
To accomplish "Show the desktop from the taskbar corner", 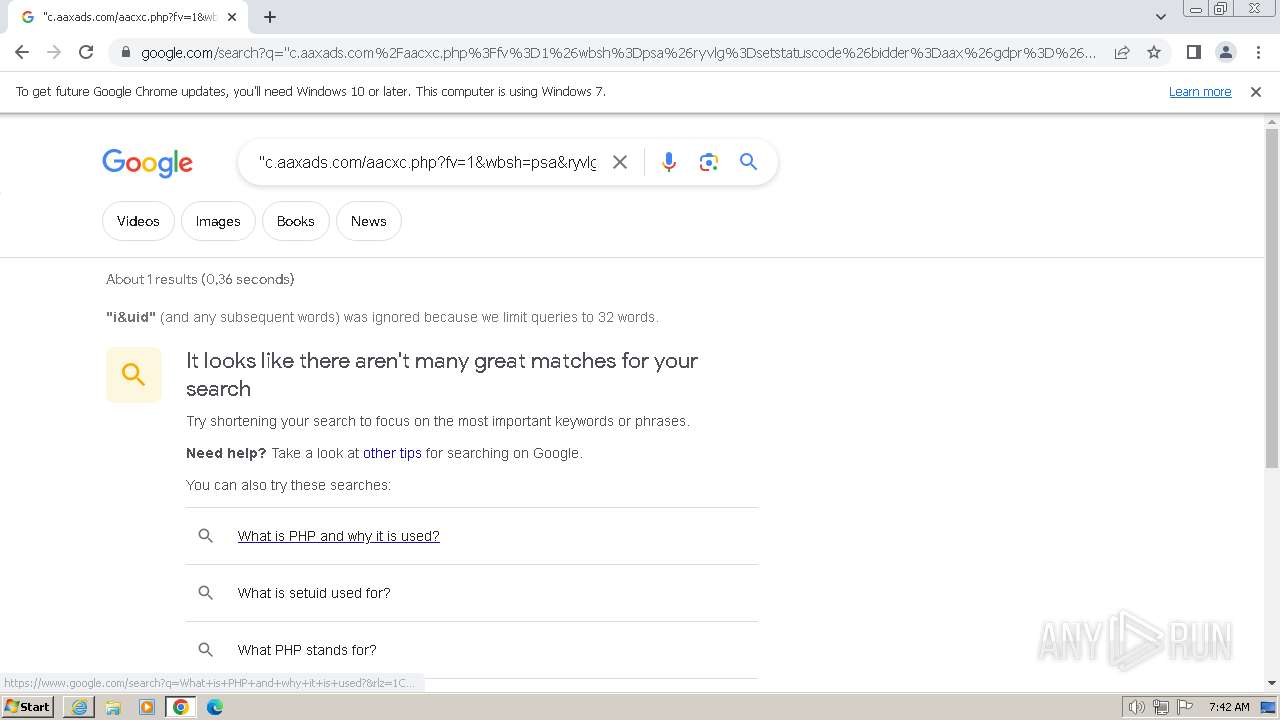I will (x=1269, y=707).
